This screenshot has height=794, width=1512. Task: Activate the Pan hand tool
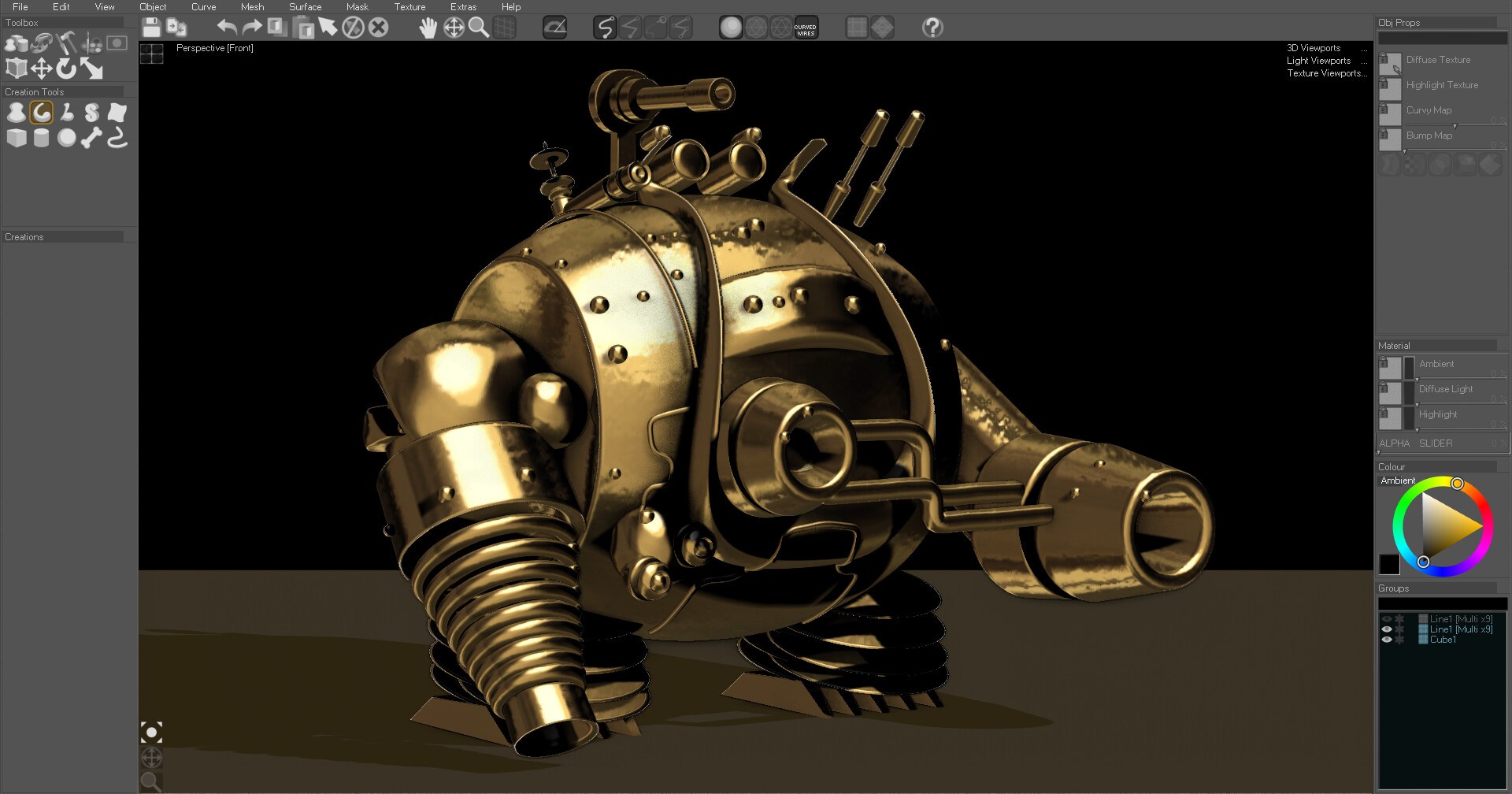point(428,28)
